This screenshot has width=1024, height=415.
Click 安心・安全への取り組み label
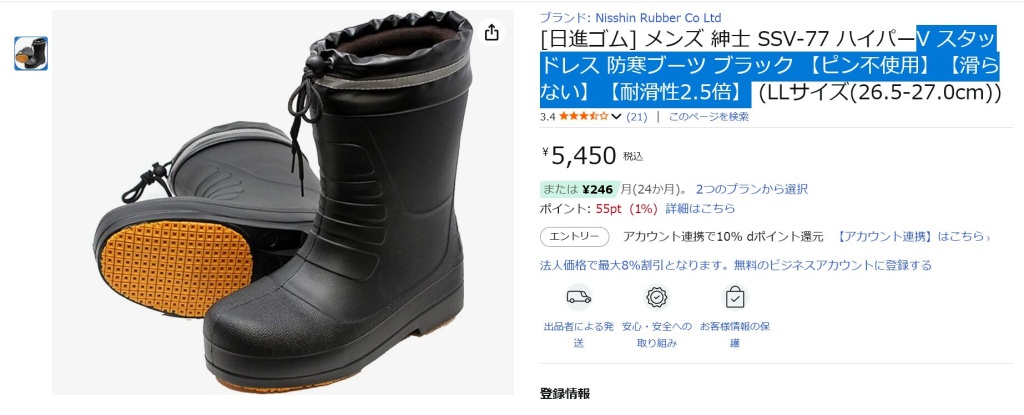[656, 334]
